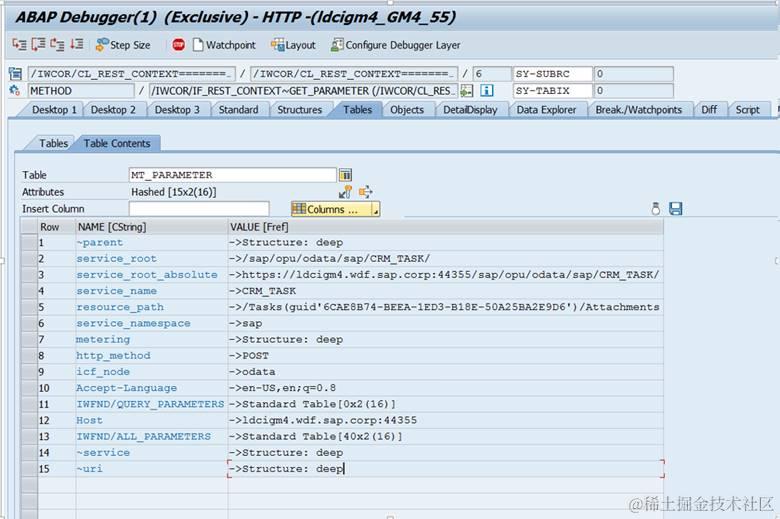Click the blue information icon
Screen dimensions: 780x519
click(x=487, y=91)
